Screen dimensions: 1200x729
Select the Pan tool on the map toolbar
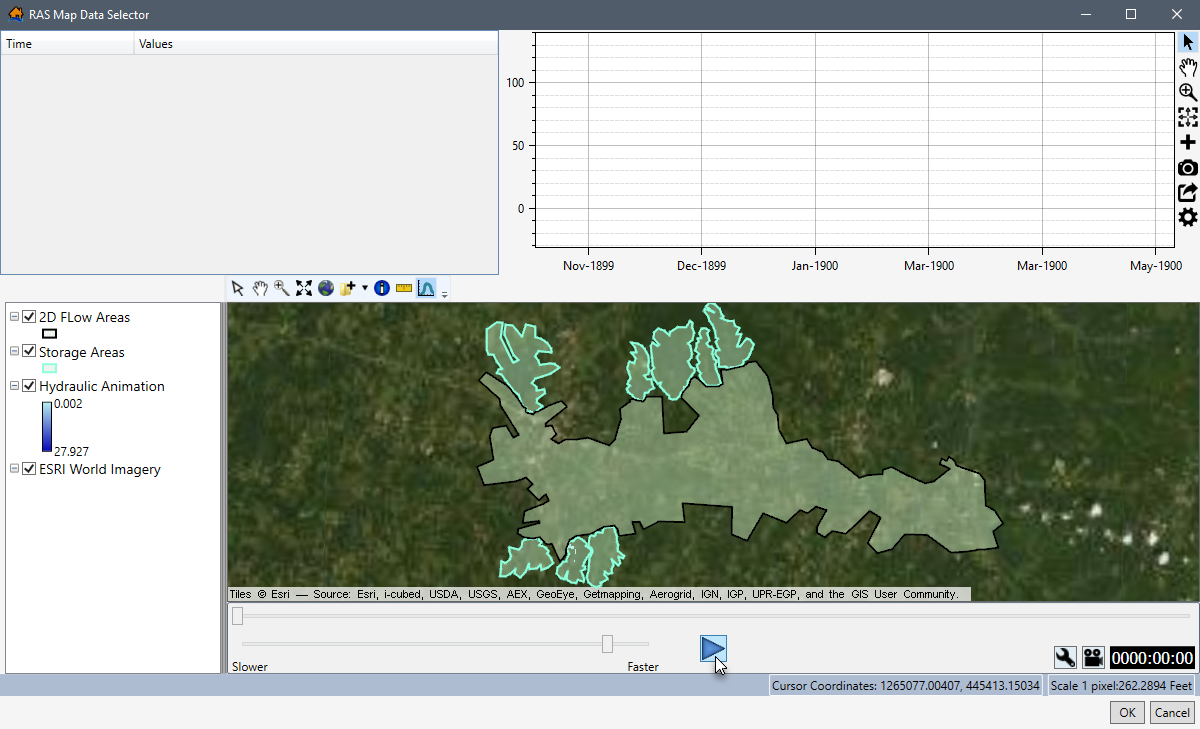pos(260,288)
